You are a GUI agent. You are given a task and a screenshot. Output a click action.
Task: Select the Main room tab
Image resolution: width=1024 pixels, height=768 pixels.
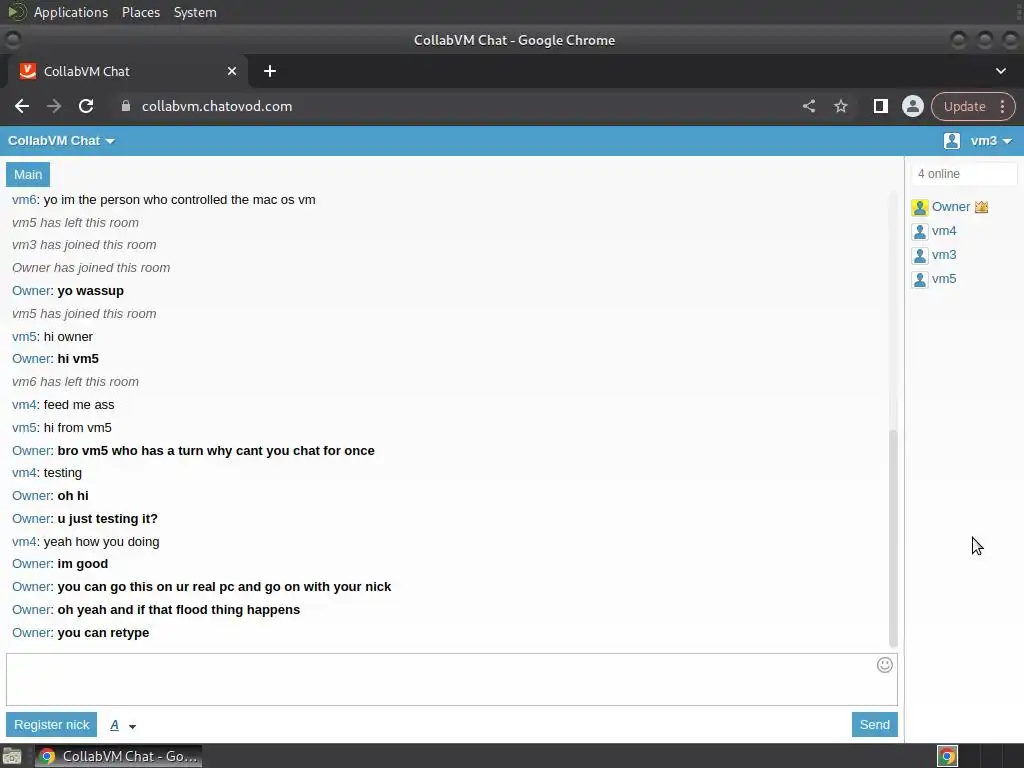click(28, 174)
